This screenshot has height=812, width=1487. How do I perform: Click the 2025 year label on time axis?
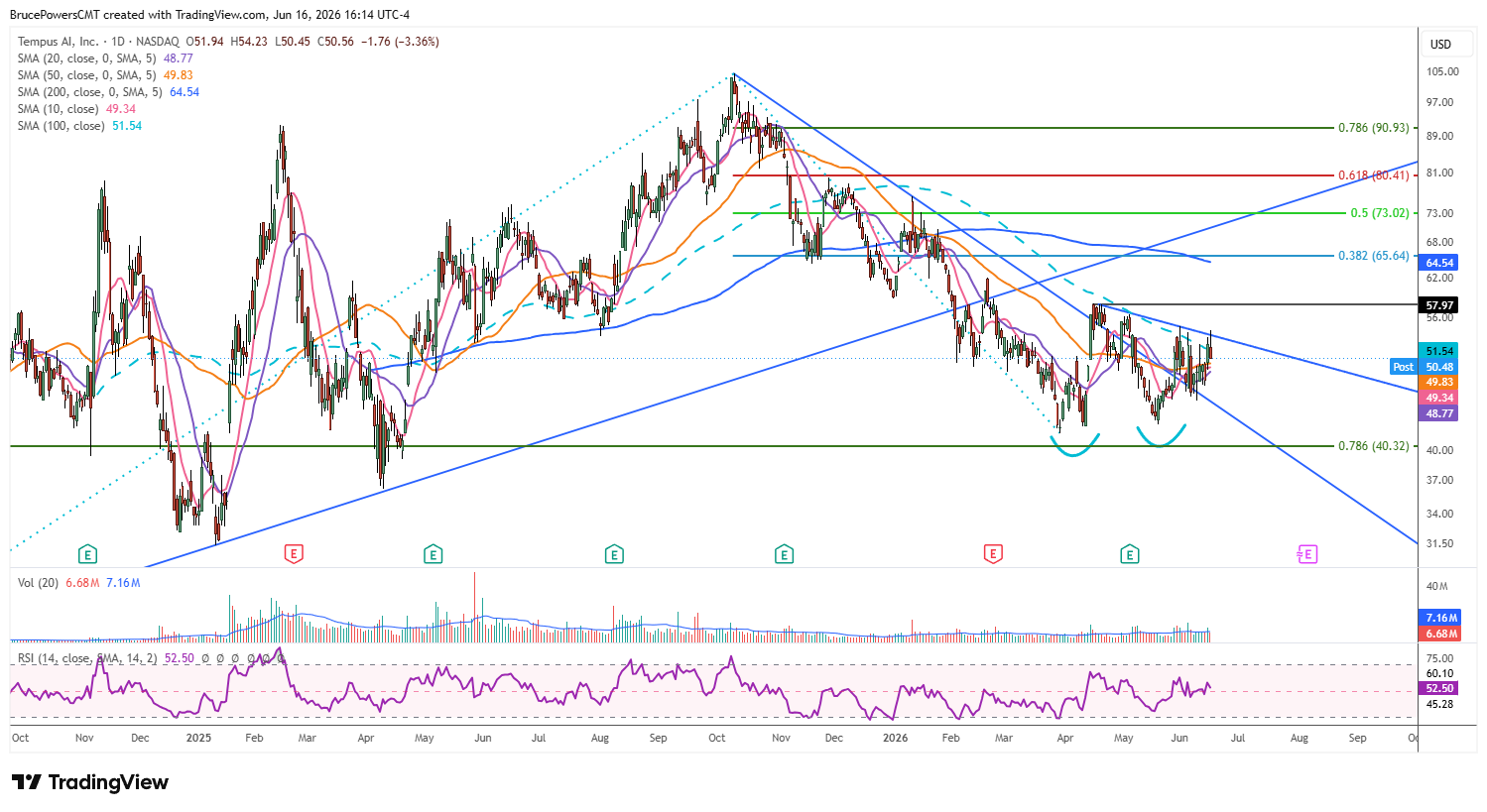tap(198, 738)
